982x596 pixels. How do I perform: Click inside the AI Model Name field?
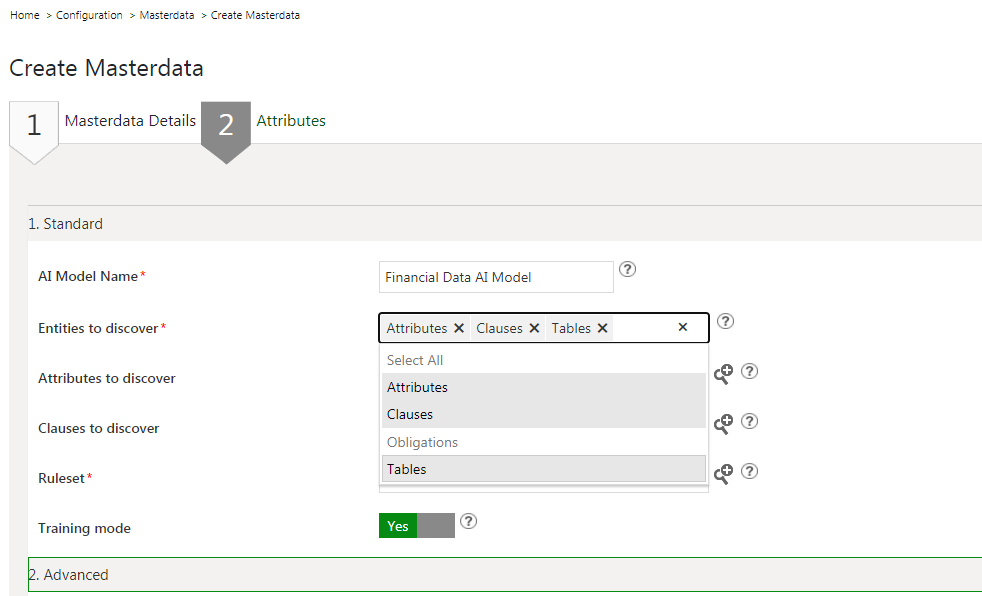click(x=495, y=277)
